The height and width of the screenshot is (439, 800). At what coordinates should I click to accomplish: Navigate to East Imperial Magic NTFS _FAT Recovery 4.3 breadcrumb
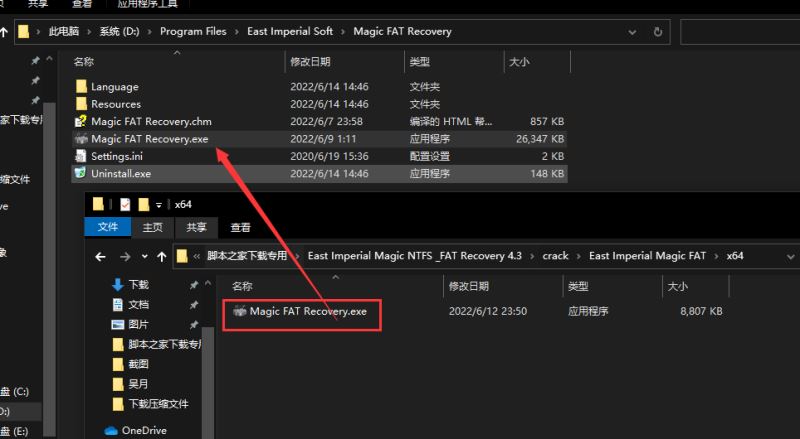(x=414, y=256)
